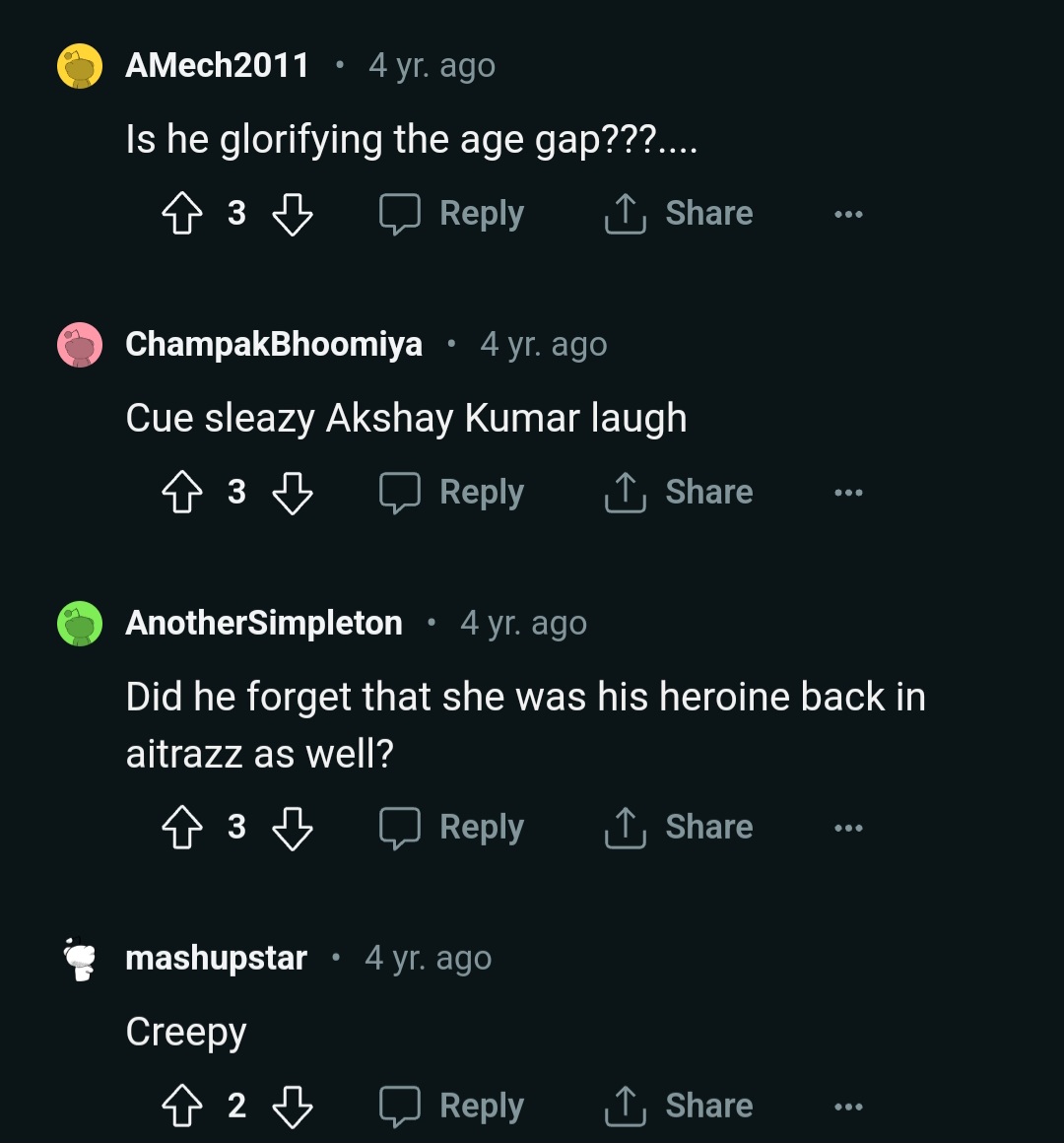Visit ChampakBhoomiya's user profile
The image size is (1064, 1143).
tap(274, 344)
